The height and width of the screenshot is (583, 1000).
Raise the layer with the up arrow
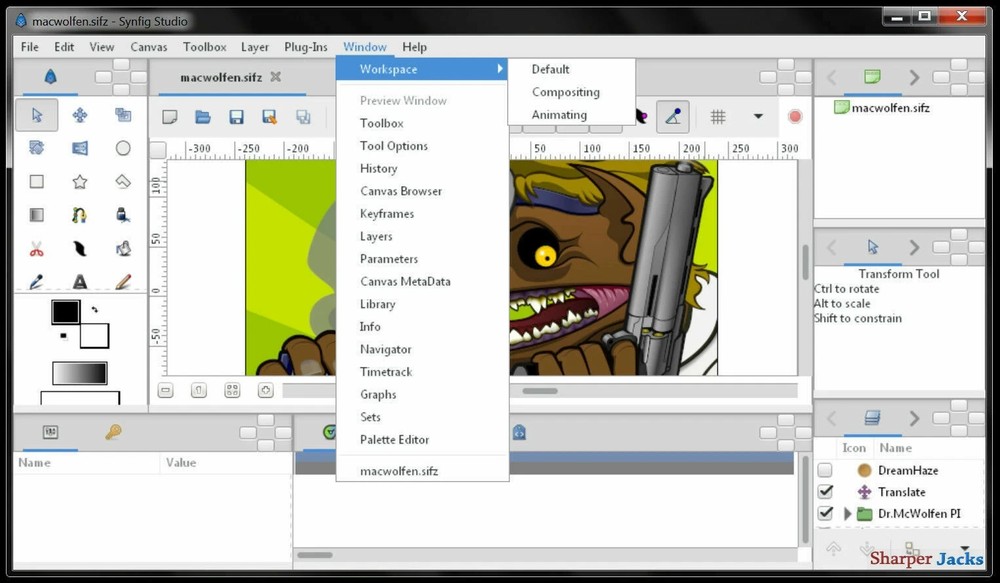coord(834,549)
